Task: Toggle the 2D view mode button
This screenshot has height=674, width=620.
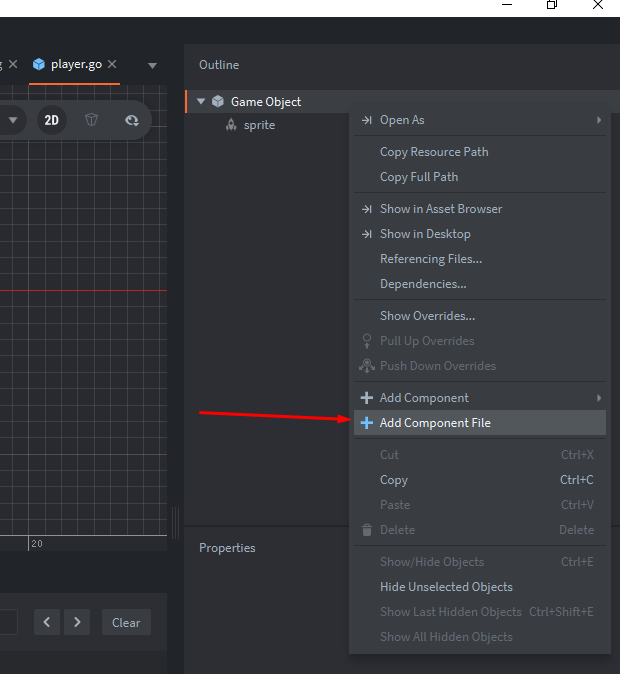Action: 51,120
